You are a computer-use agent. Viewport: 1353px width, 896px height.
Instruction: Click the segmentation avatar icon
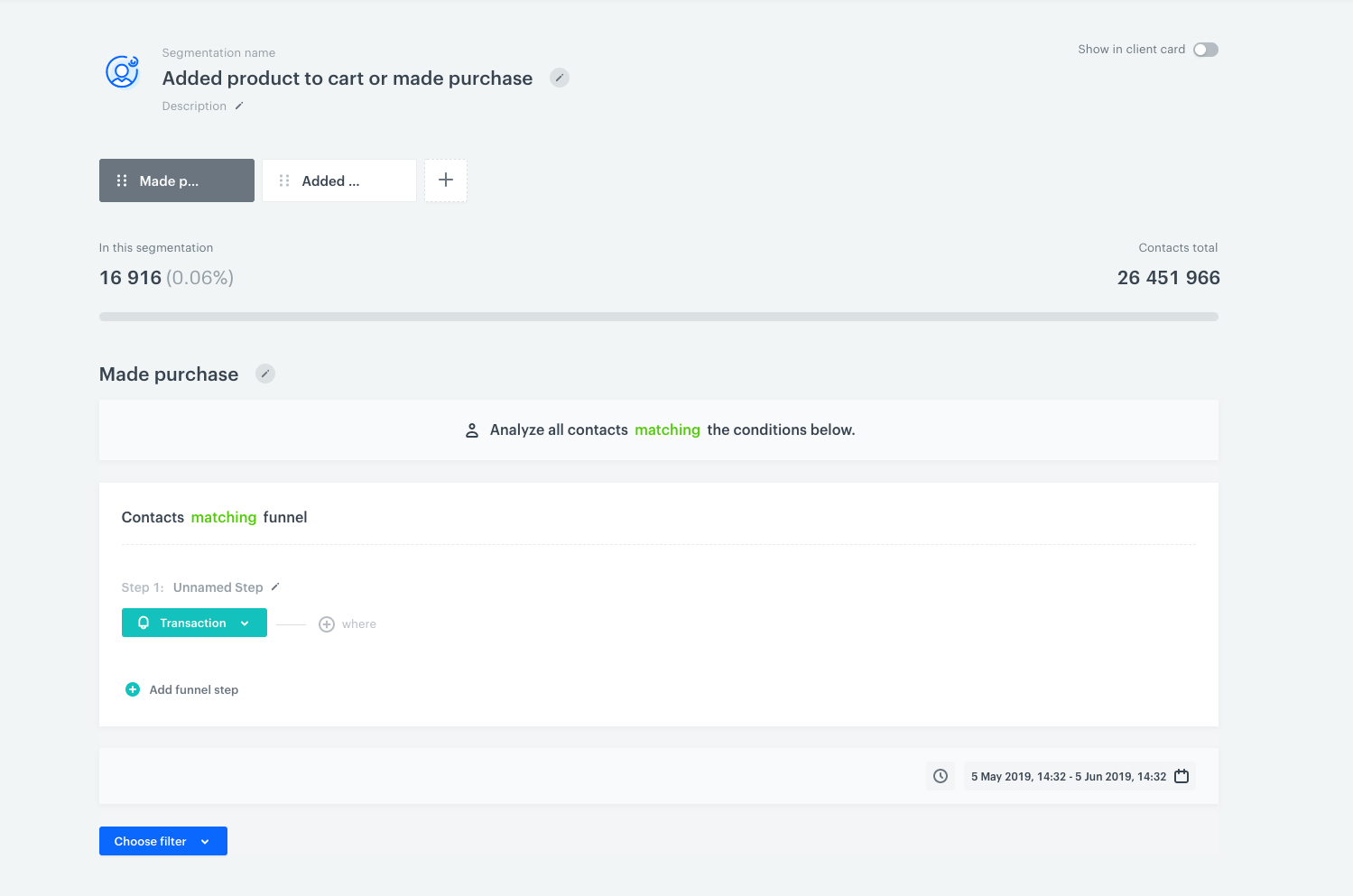point(122,73)
